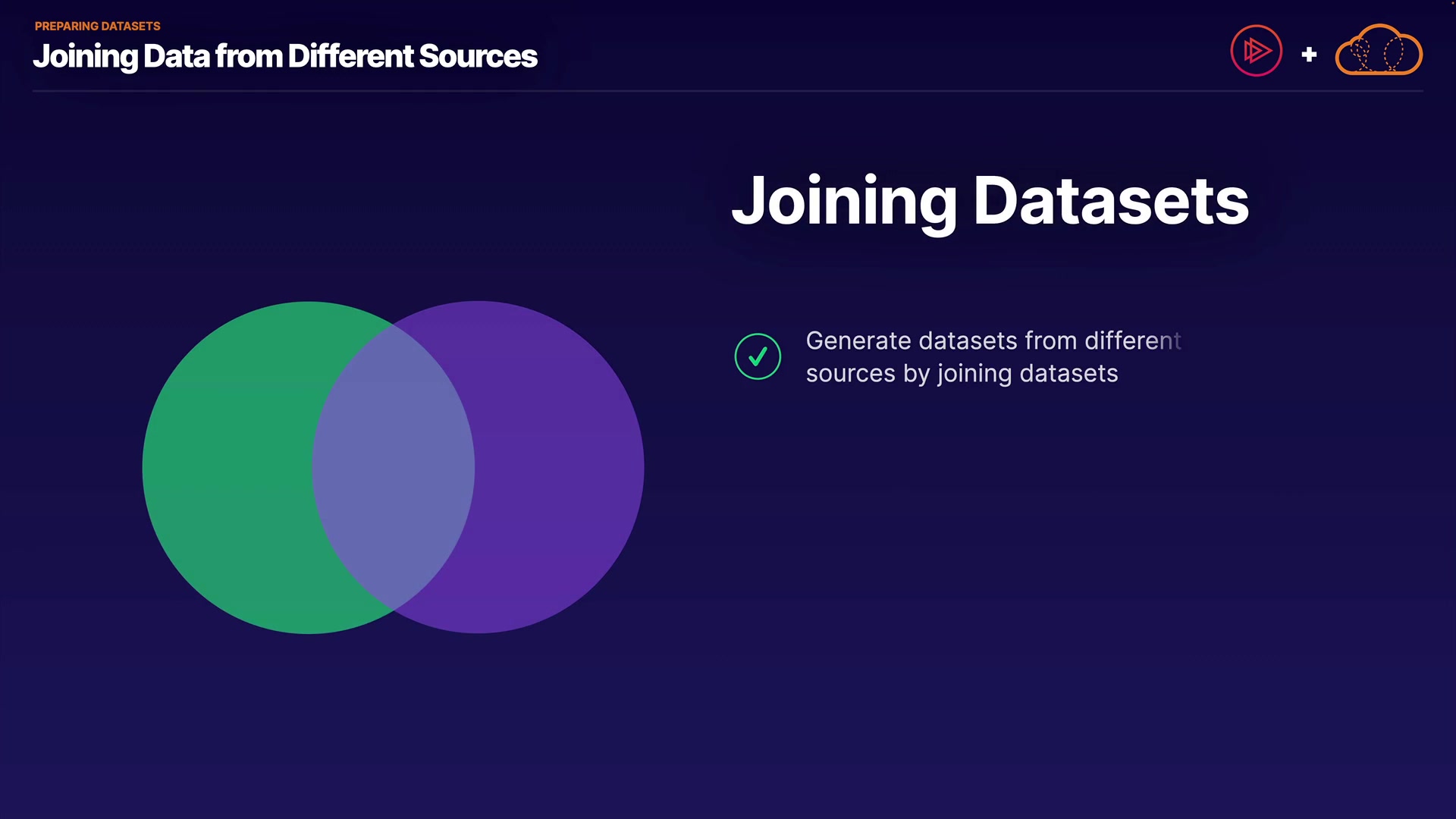The image size is (1456, 819).
Task: Click the green-only part of the Venn diagram
Action: pos(227,468)
